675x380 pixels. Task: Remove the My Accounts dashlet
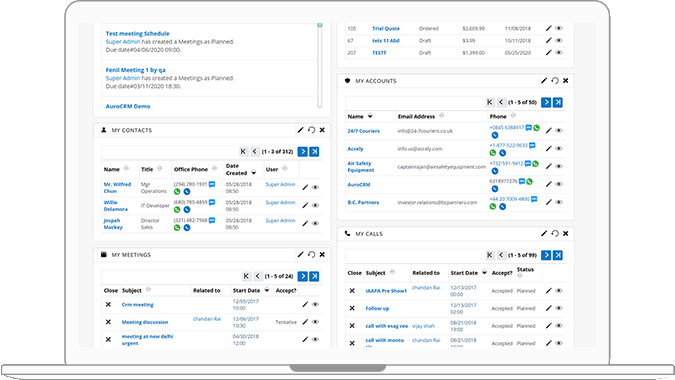tap(566, 80)
